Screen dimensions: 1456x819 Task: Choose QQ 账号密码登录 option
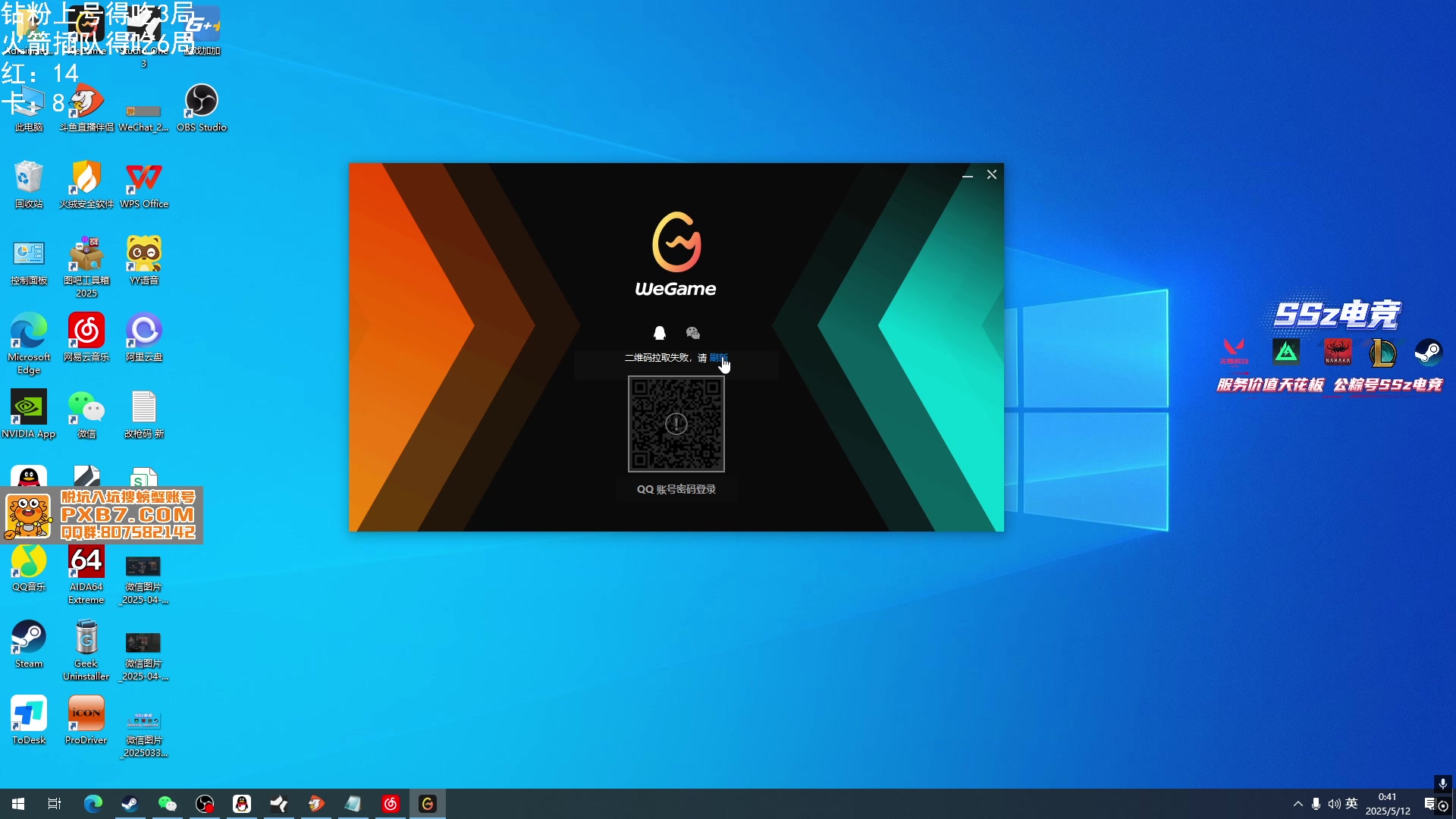[676, 489]
